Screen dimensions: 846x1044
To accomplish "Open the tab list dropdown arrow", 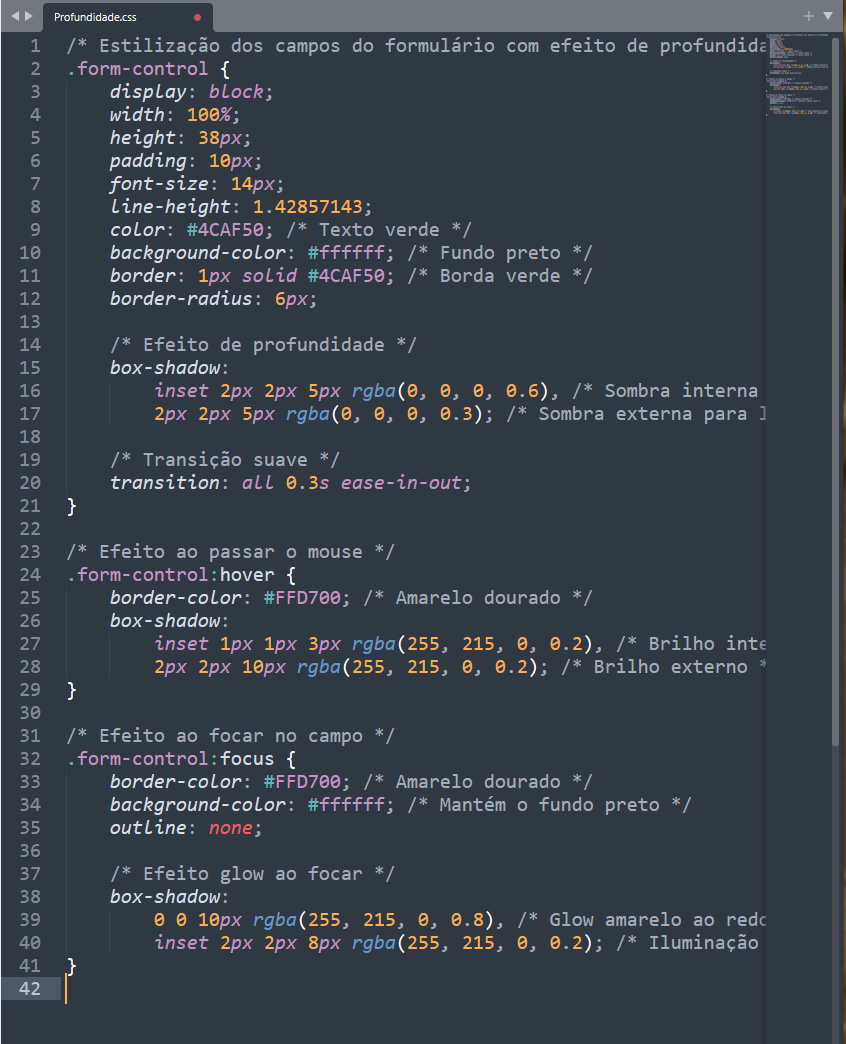I will pos(827,16).
